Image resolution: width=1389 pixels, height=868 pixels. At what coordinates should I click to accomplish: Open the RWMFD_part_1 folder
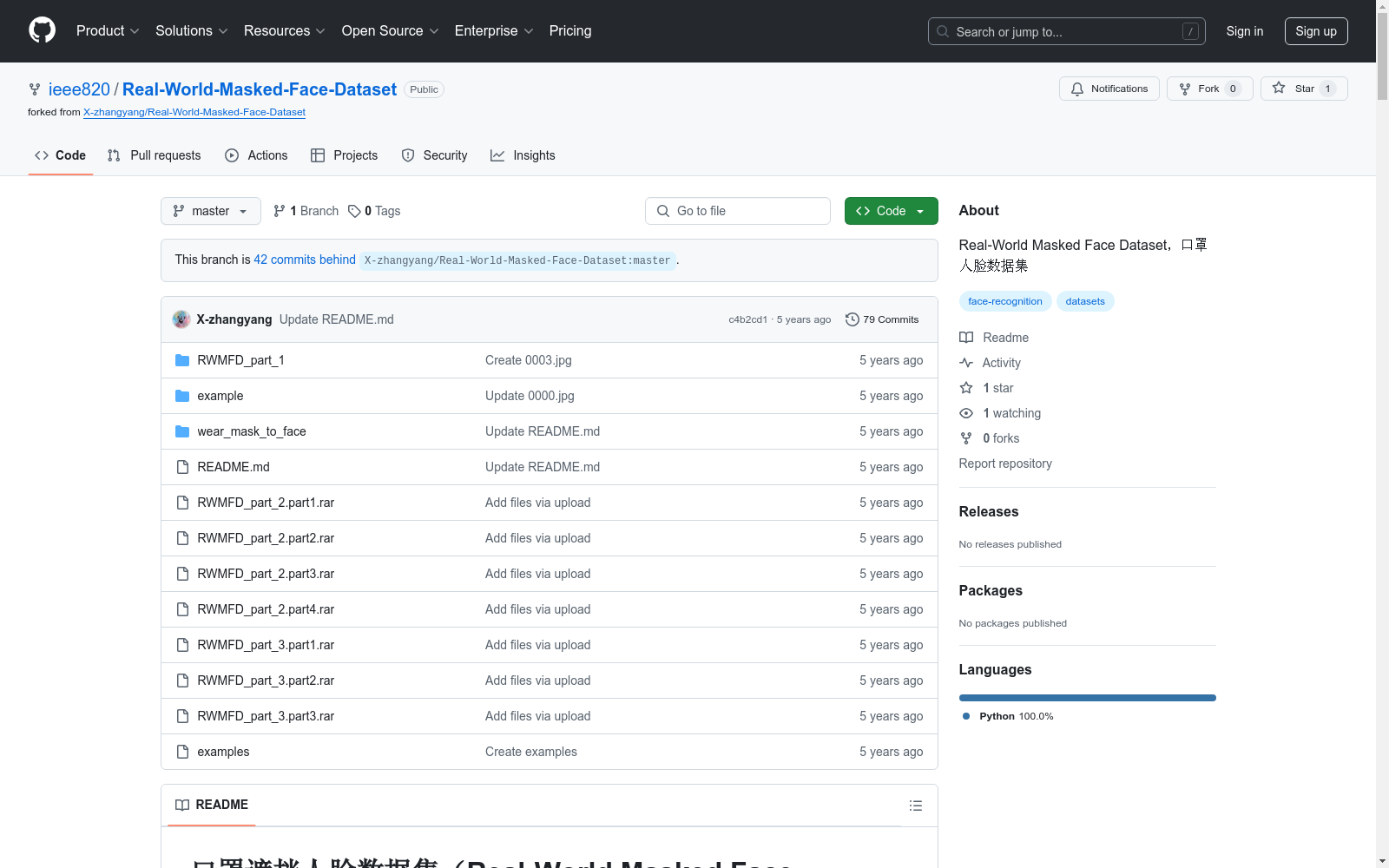pyautogui.click(x=240, y=360)
